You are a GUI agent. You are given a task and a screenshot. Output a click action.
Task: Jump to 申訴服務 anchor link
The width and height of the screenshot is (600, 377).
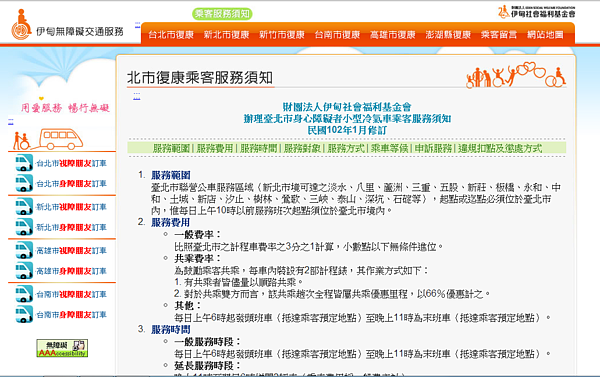(433, 148)
